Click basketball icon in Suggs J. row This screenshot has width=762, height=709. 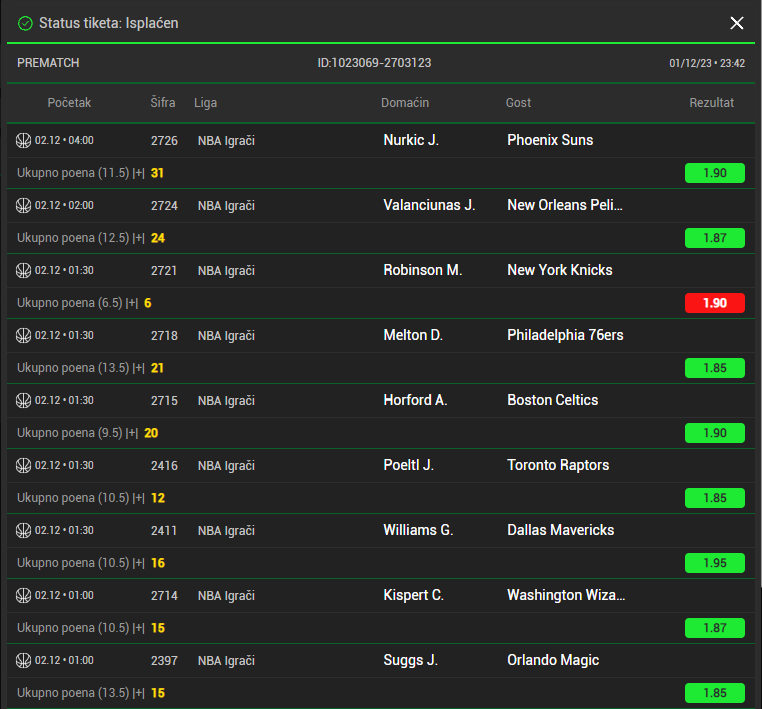click(x=23, y=660)
